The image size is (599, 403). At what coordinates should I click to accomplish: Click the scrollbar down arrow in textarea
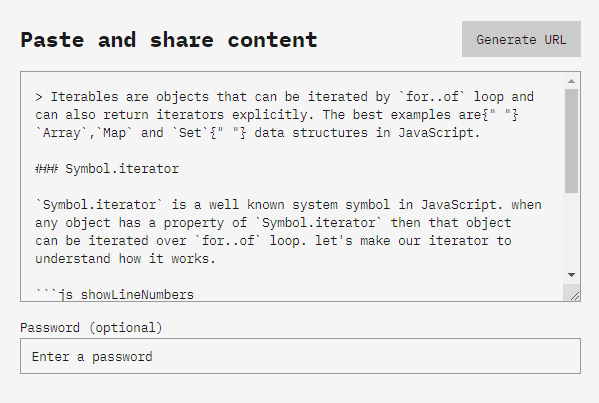571,275
